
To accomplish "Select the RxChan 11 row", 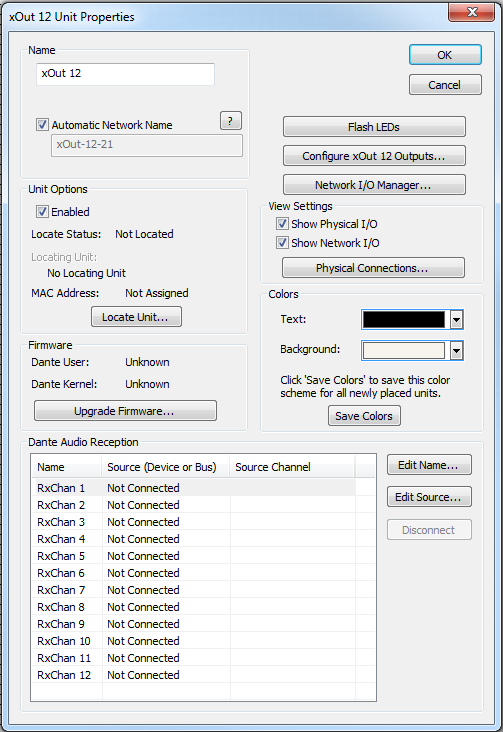I will 194,658.
